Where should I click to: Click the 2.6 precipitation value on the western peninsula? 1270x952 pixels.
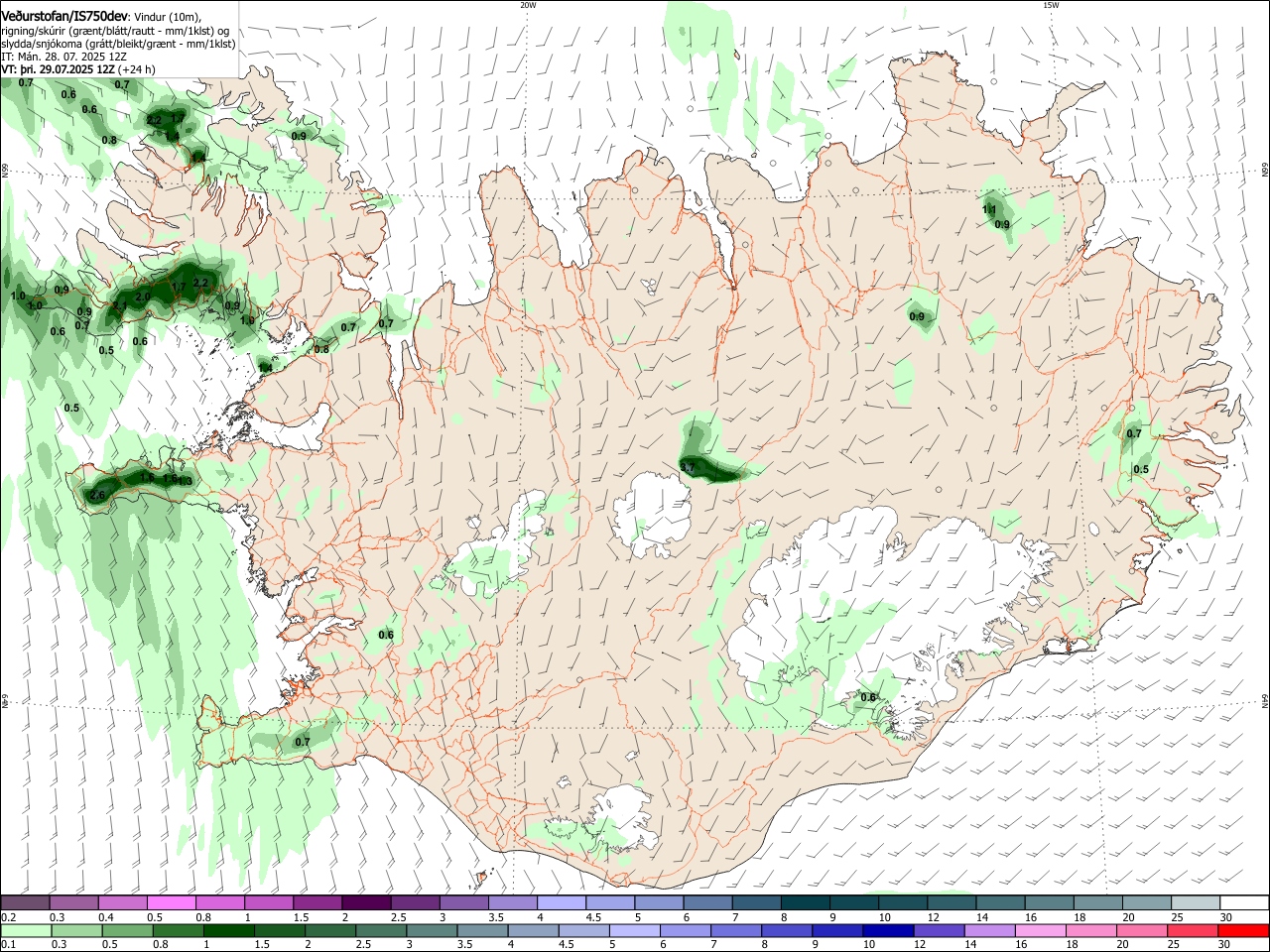pyautogui.click(x=97, y=495)
